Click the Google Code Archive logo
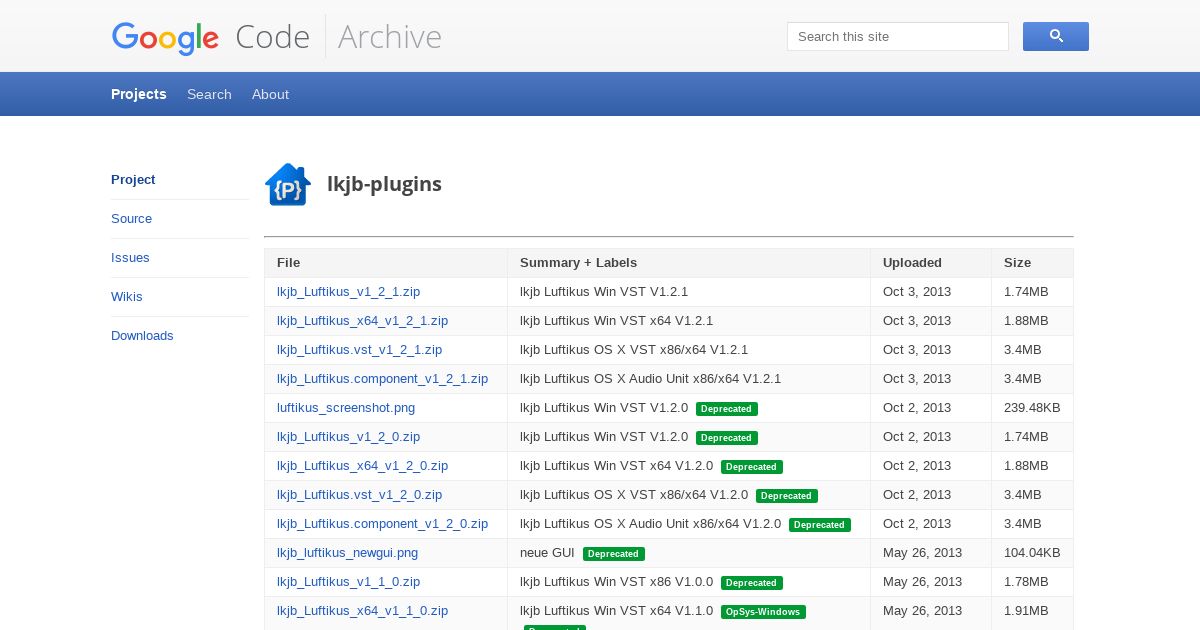 (x=277, y=37)
